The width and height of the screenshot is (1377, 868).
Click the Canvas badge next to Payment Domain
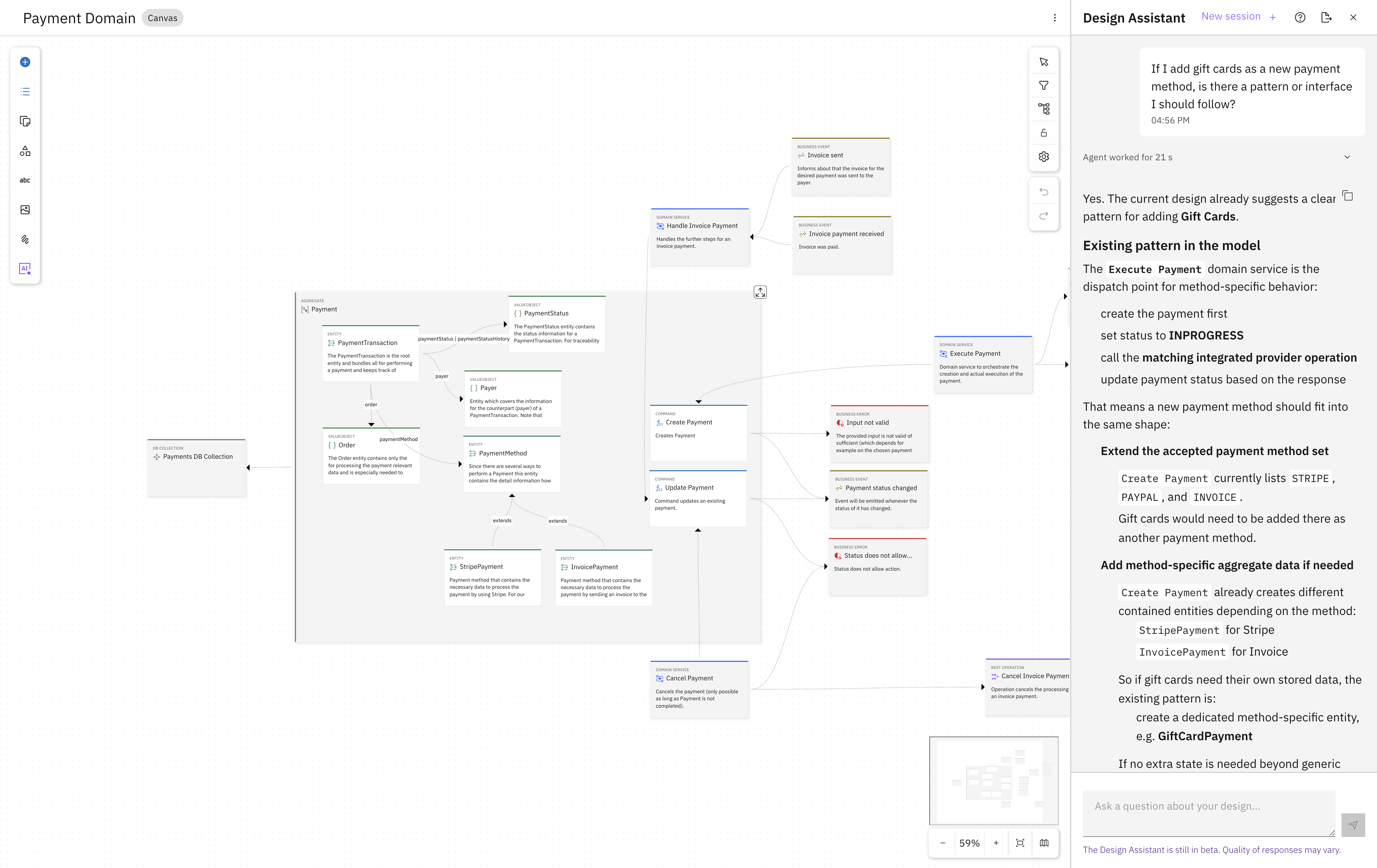coord(163,18)
